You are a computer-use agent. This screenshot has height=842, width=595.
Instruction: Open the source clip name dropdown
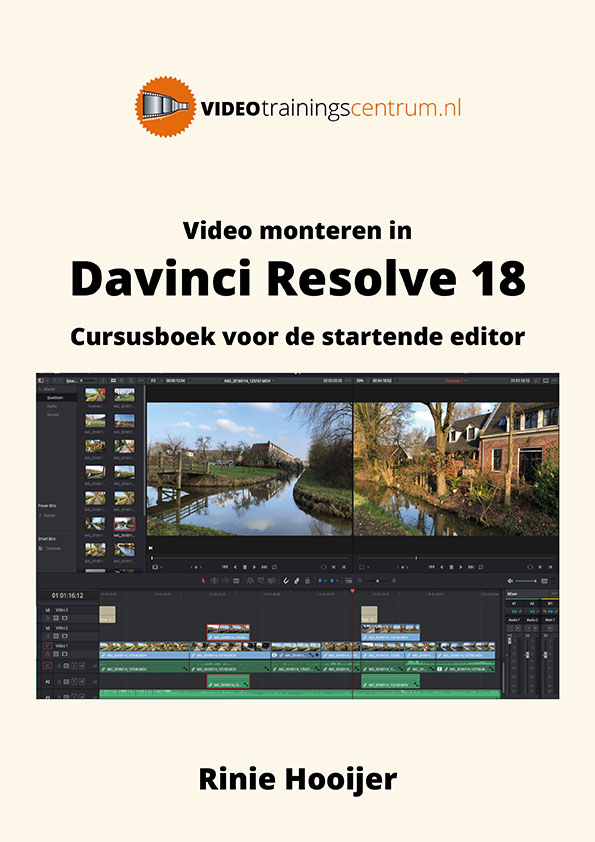249,380
